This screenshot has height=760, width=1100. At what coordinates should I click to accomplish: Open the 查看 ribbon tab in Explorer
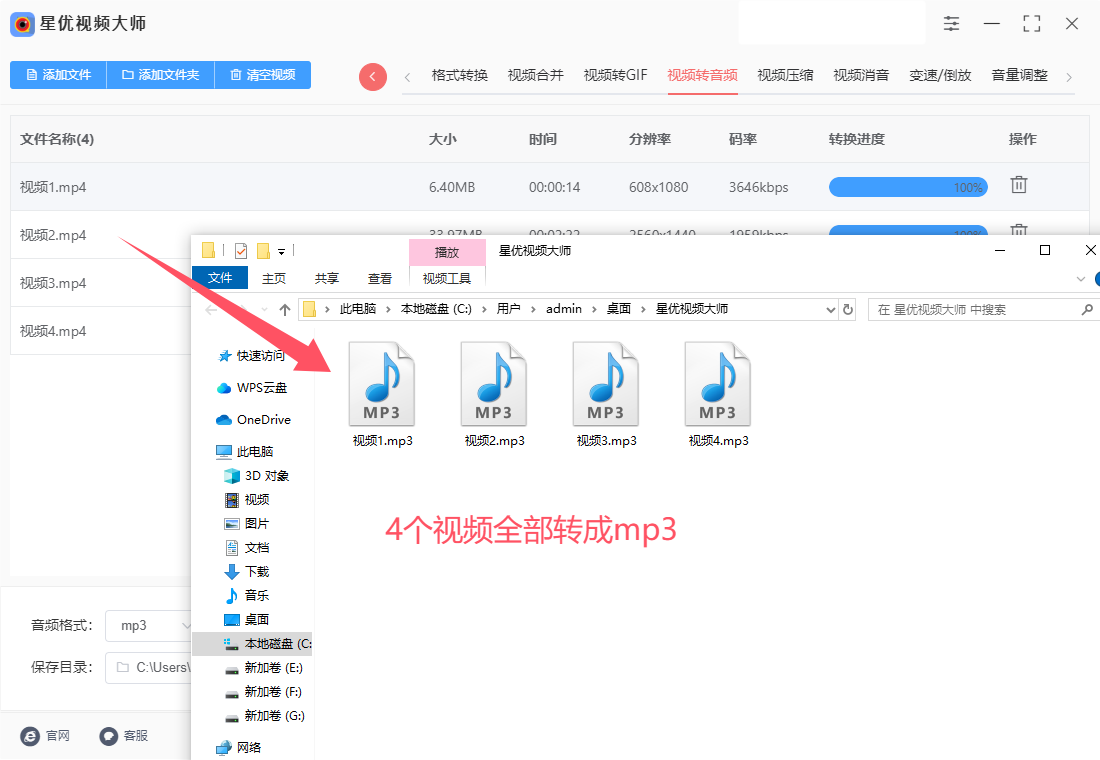pyautogui.click(x=380, y=279)
